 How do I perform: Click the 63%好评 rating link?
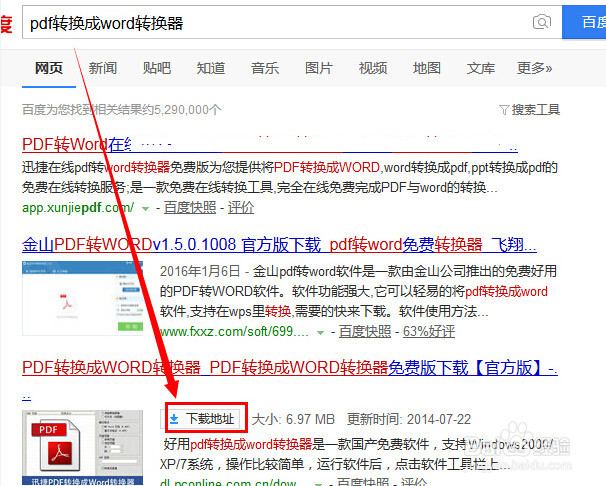click(429, 331)
